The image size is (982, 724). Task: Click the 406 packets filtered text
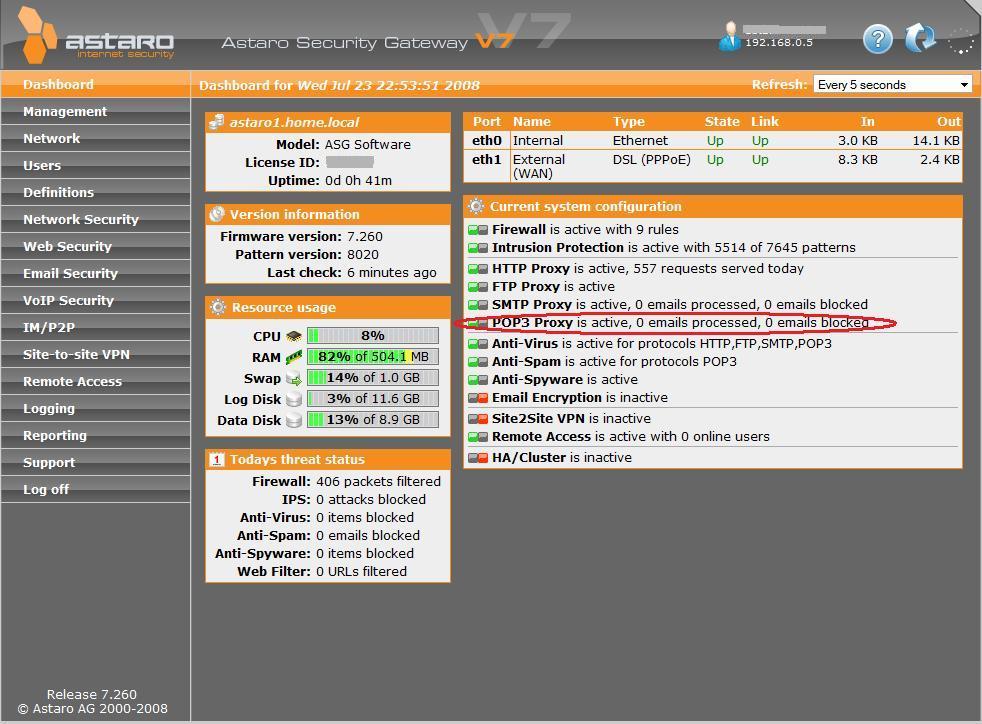[378, 482]
